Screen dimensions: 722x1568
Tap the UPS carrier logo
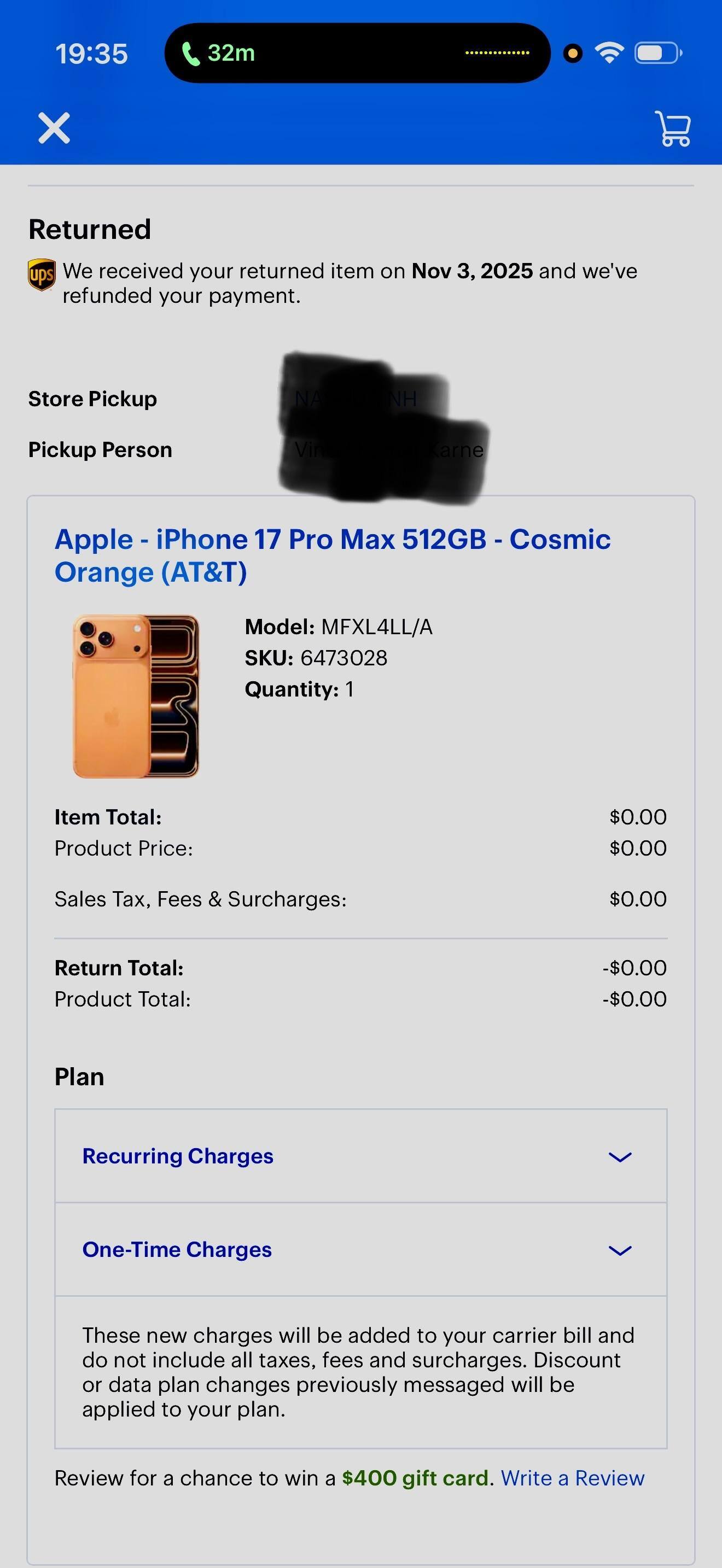click(42, 274)
